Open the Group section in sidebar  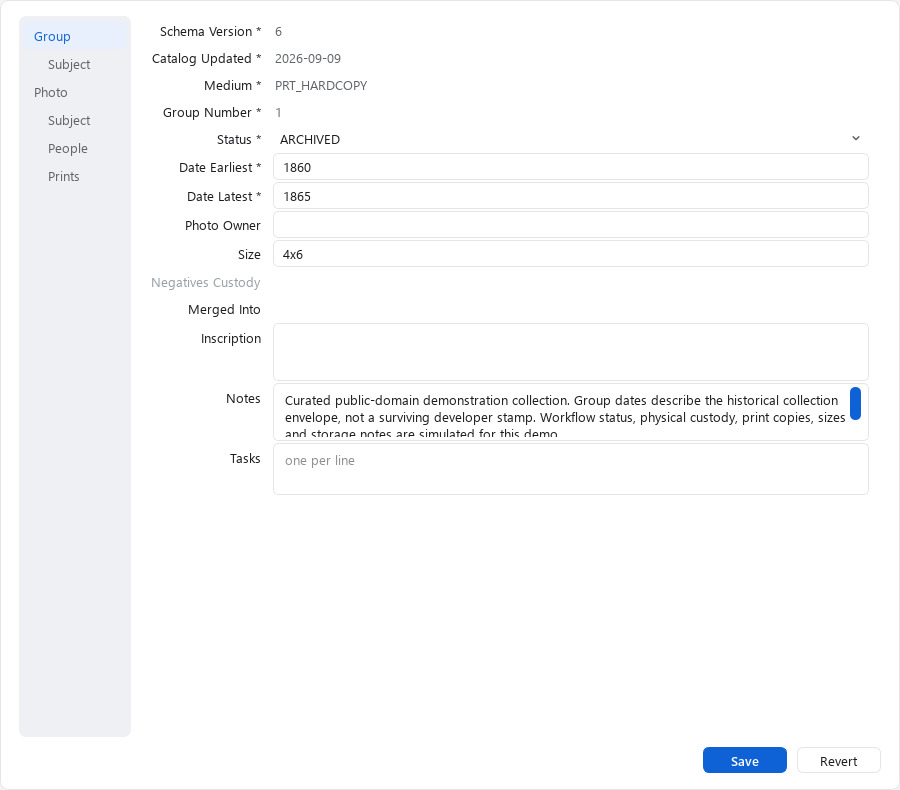click(x=75, y=36)
